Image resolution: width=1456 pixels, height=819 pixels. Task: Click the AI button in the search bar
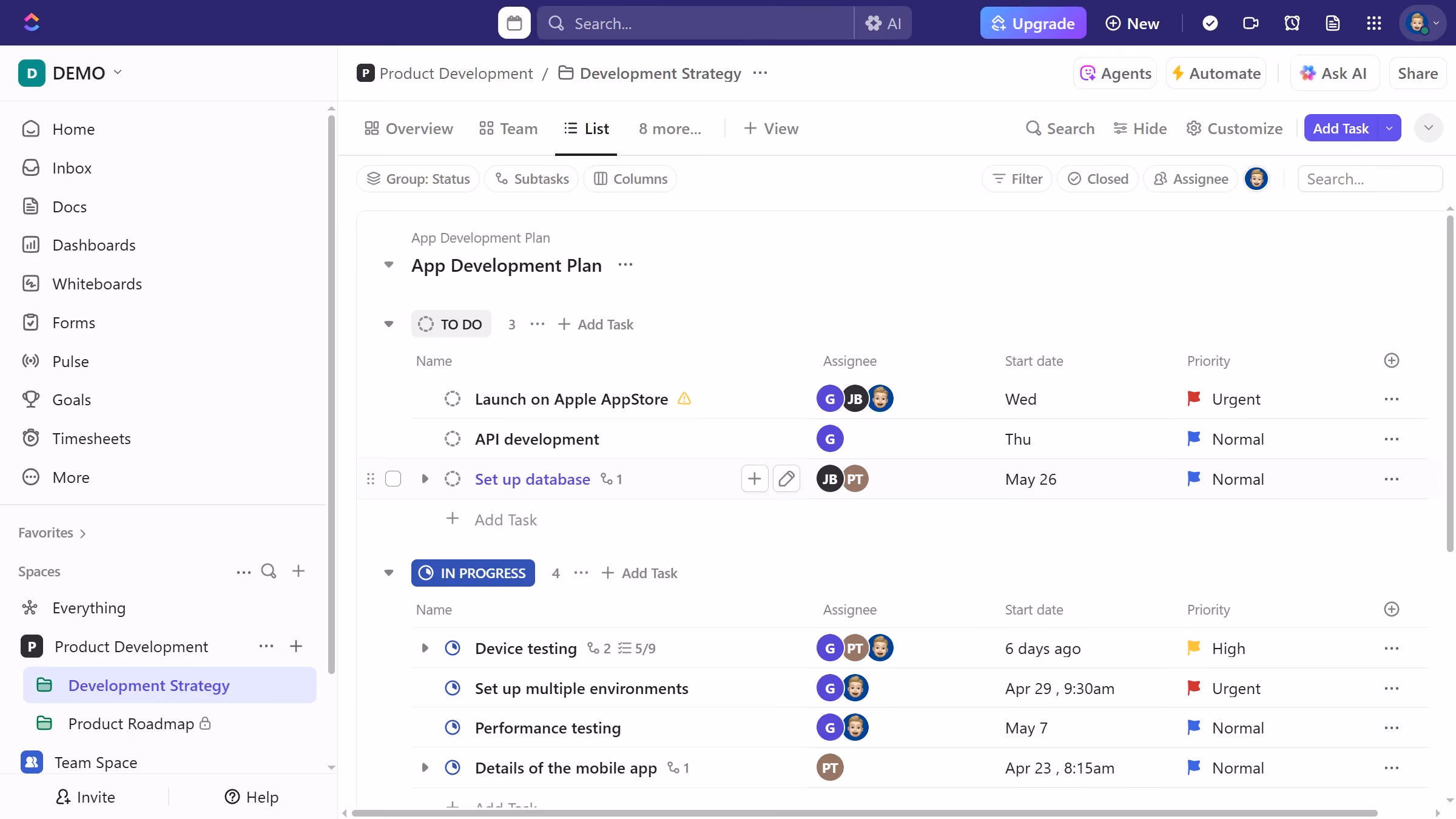(x=883, y=23)
